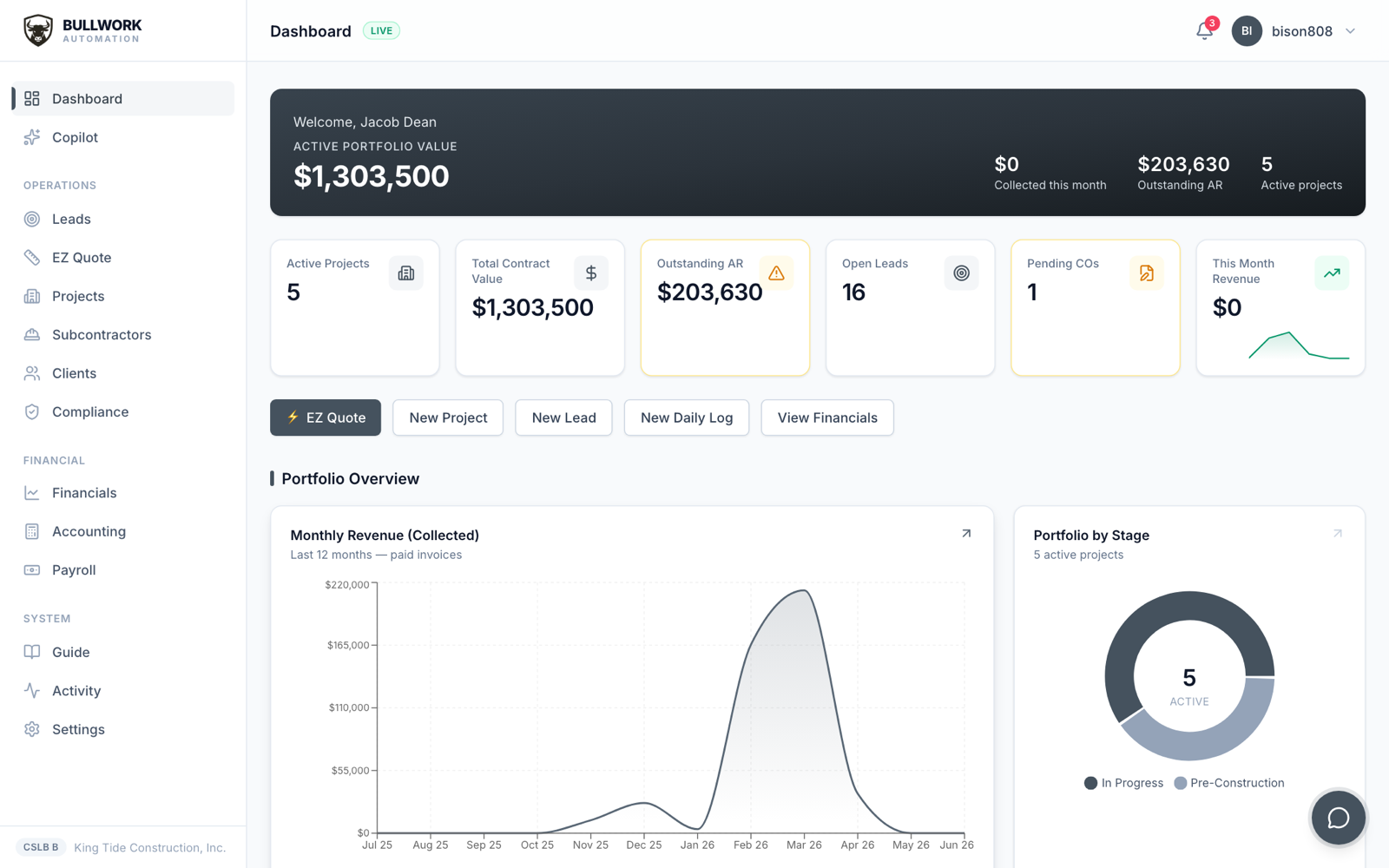1389x868 pixels.
Task: Click the Active Projects card building icon
Action: pos(405,273)
